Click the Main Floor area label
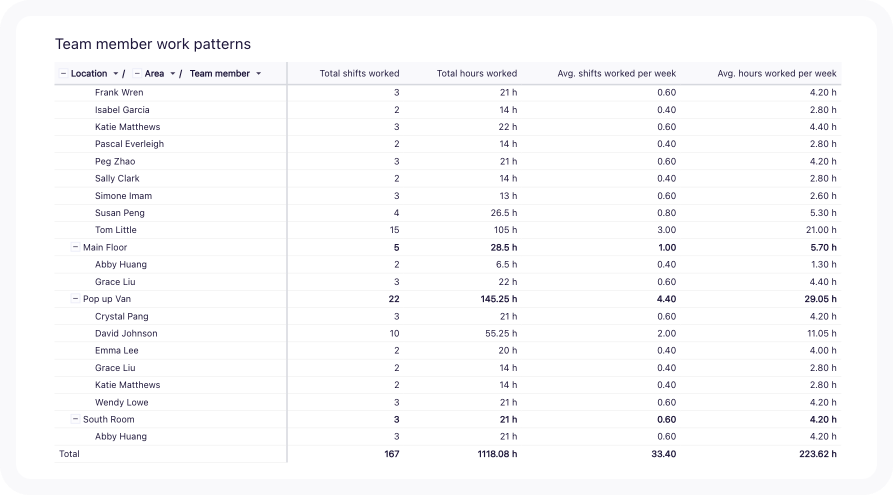The image size is (893, 495). [x=105, y=247]
